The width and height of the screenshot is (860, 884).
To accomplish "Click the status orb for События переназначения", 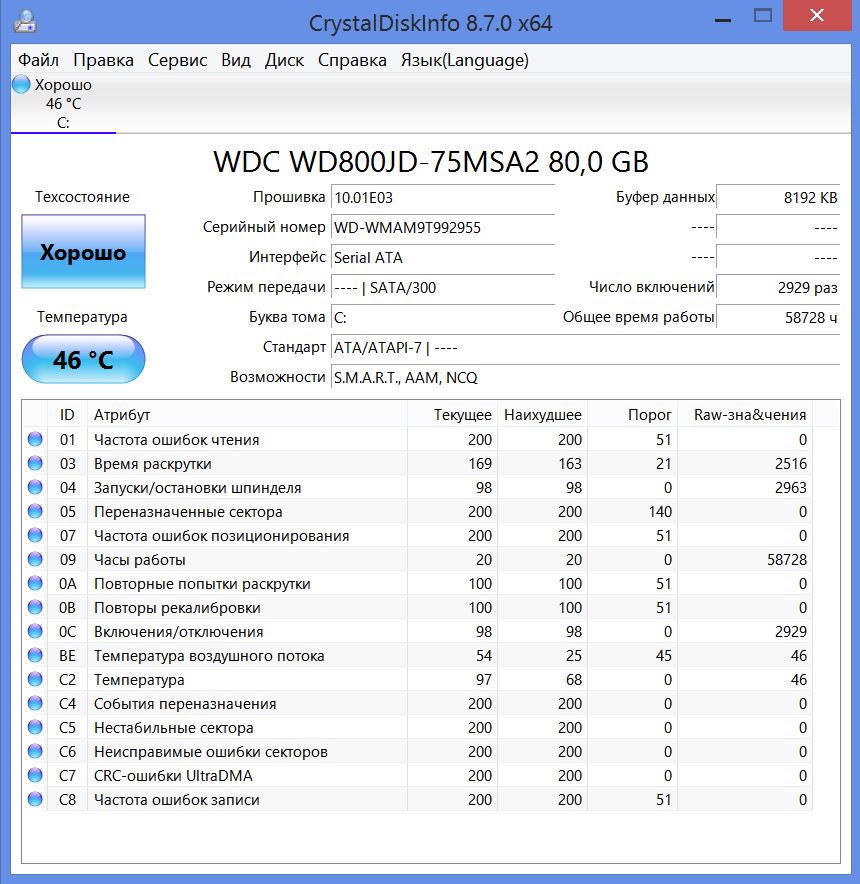I will pos(35,704).
